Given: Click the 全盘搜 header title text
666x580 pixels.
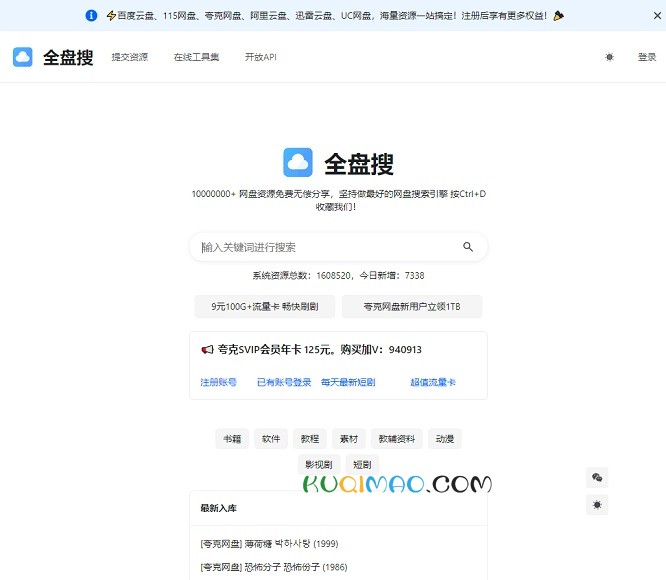Looking at the screenshot, I should click(x=68, y=57).
